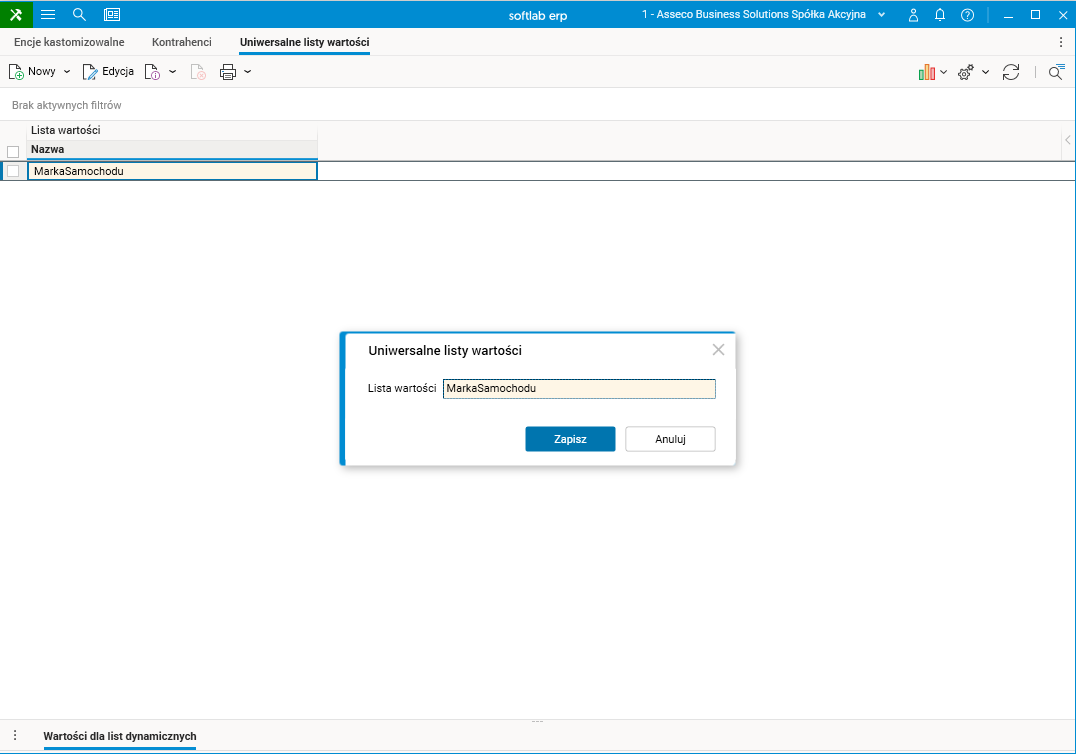The width and height of the screenshot is (1076, 754).
Task: Maximize the softlab erp window
Action: (1036, 14)
